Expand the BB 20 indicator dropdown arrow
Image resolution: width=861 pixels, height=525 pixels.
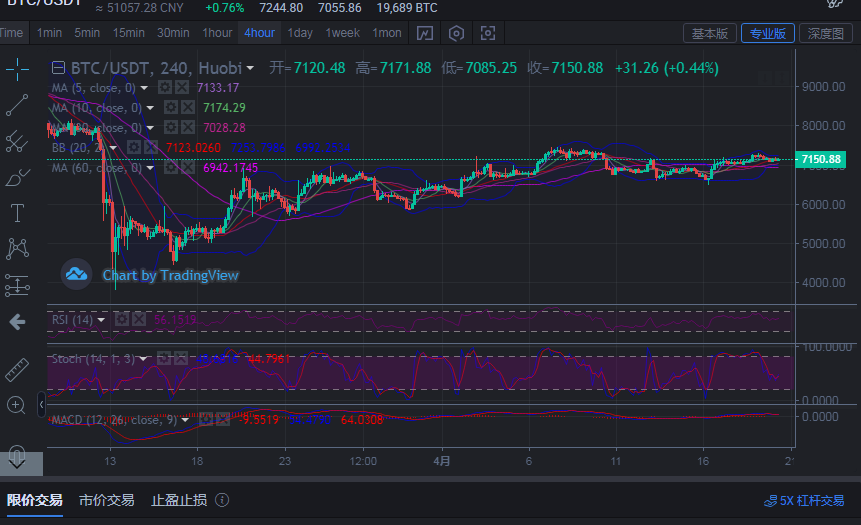(114, 148)
